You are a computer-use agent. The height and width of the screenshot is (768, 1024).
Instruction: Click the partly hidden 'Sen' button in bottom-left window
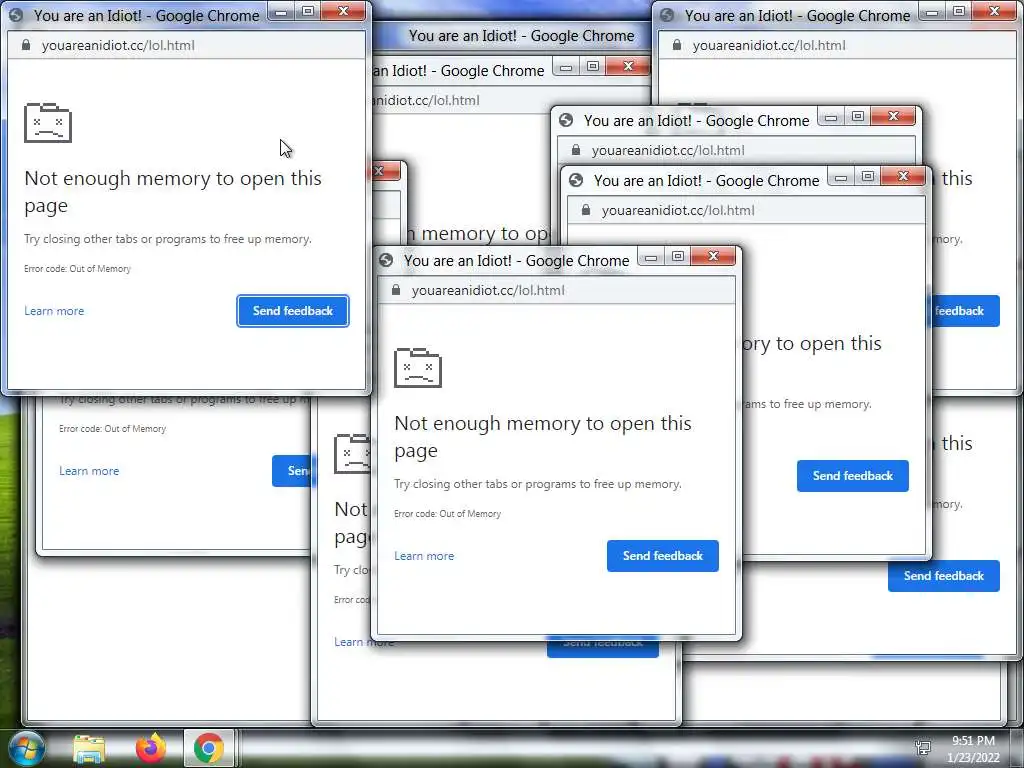[x=291, y=471]
